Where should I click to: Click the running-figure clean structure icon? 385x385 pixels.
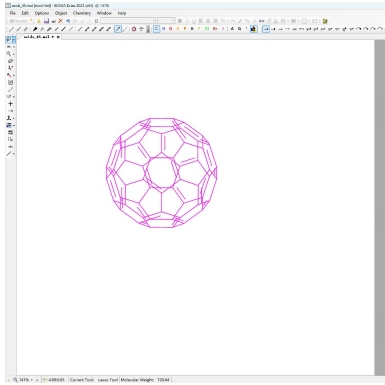[x=10, y=68]
